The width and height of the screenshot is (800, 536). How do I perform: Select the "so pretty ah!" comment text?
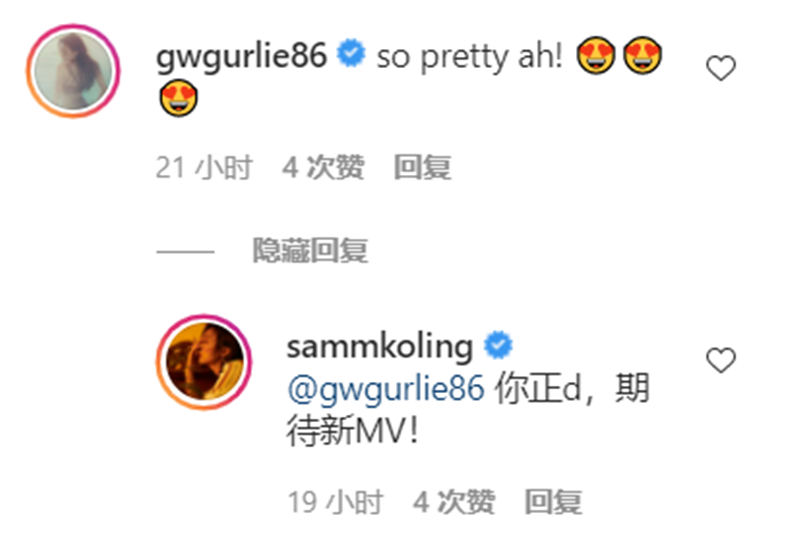point(470,56)
